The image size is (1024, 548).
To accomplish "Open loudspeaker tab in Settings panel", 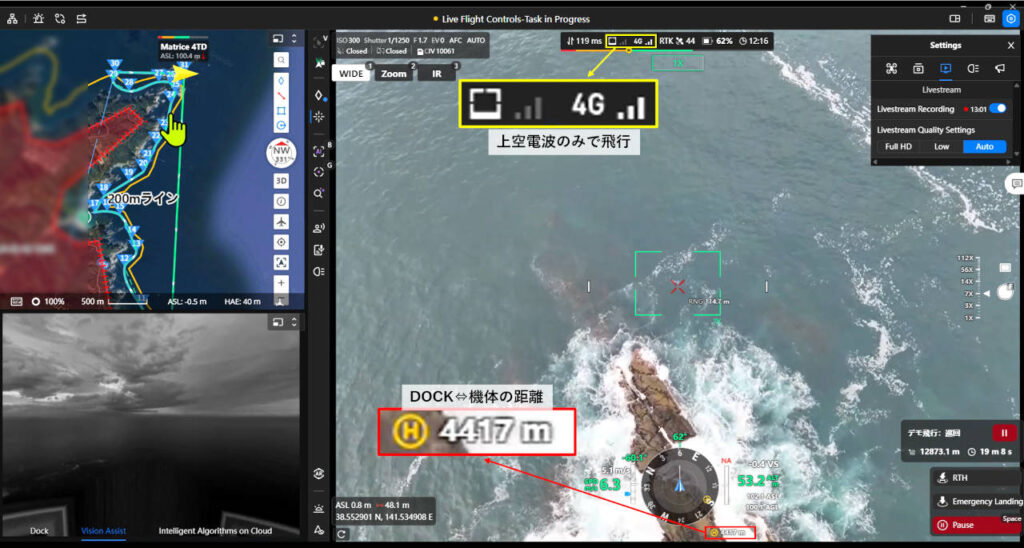I will point(1000,69).
